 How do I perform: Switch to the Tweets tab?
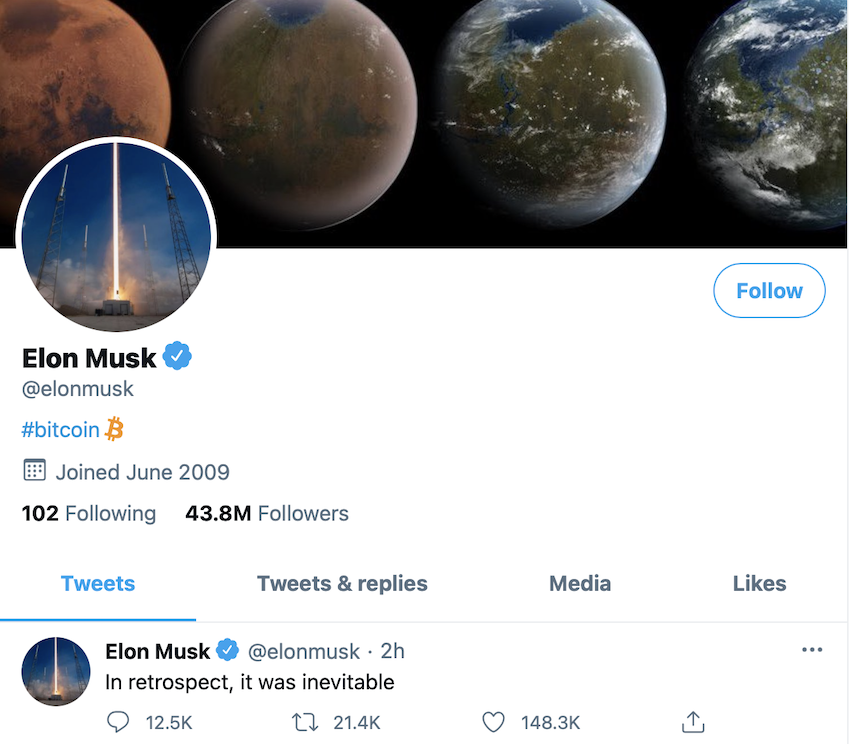(98, 584)
